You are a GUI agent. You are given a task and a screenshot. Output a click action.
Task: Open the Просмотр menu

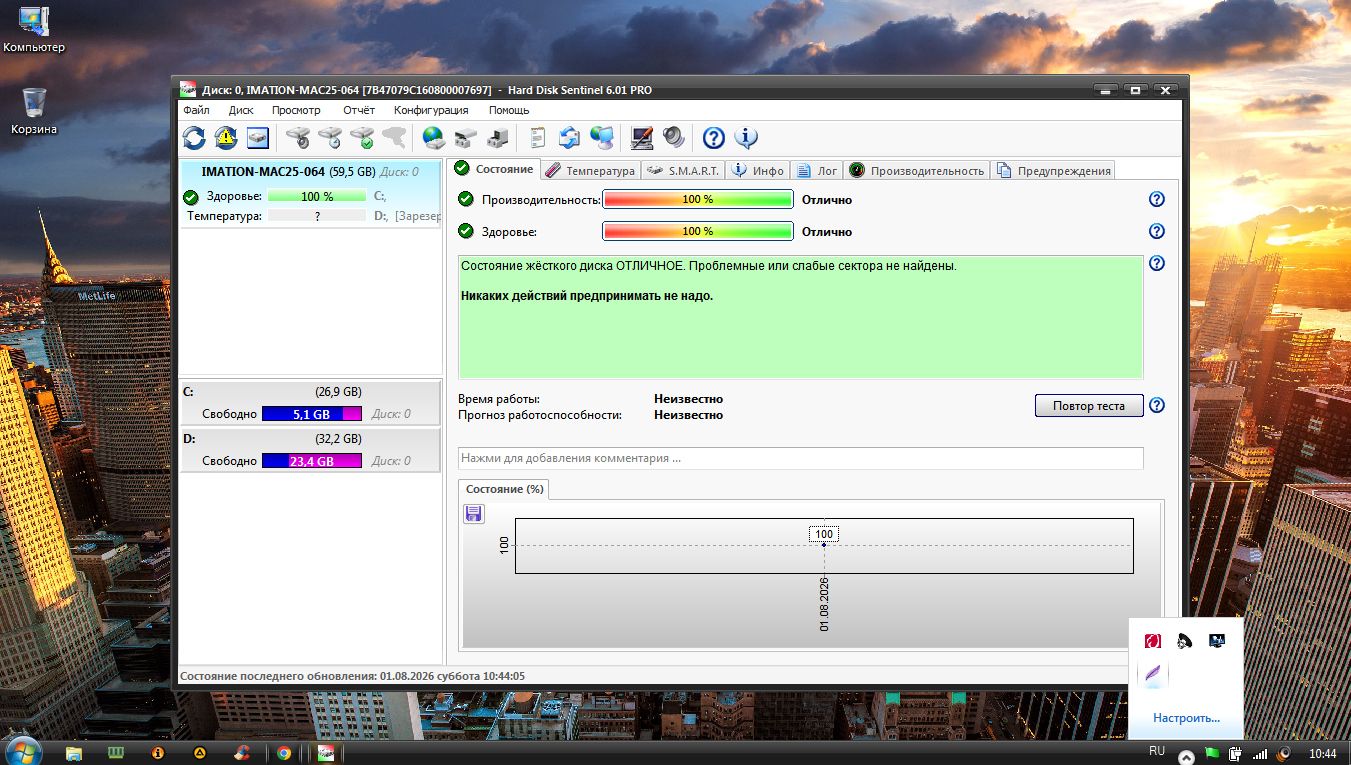pos(296,110)
